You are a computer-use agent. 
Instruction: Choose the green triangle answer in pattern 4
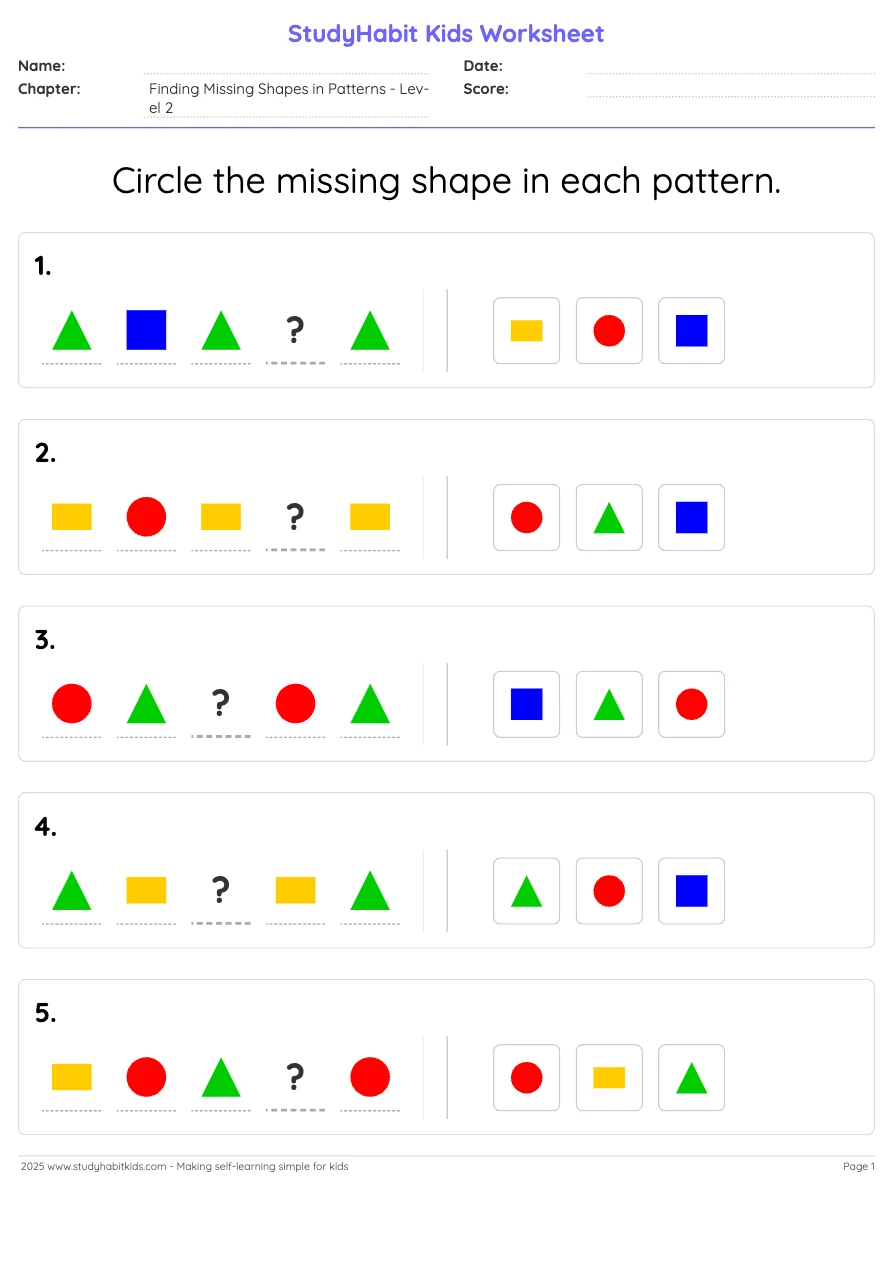click(x=526, y=891)
